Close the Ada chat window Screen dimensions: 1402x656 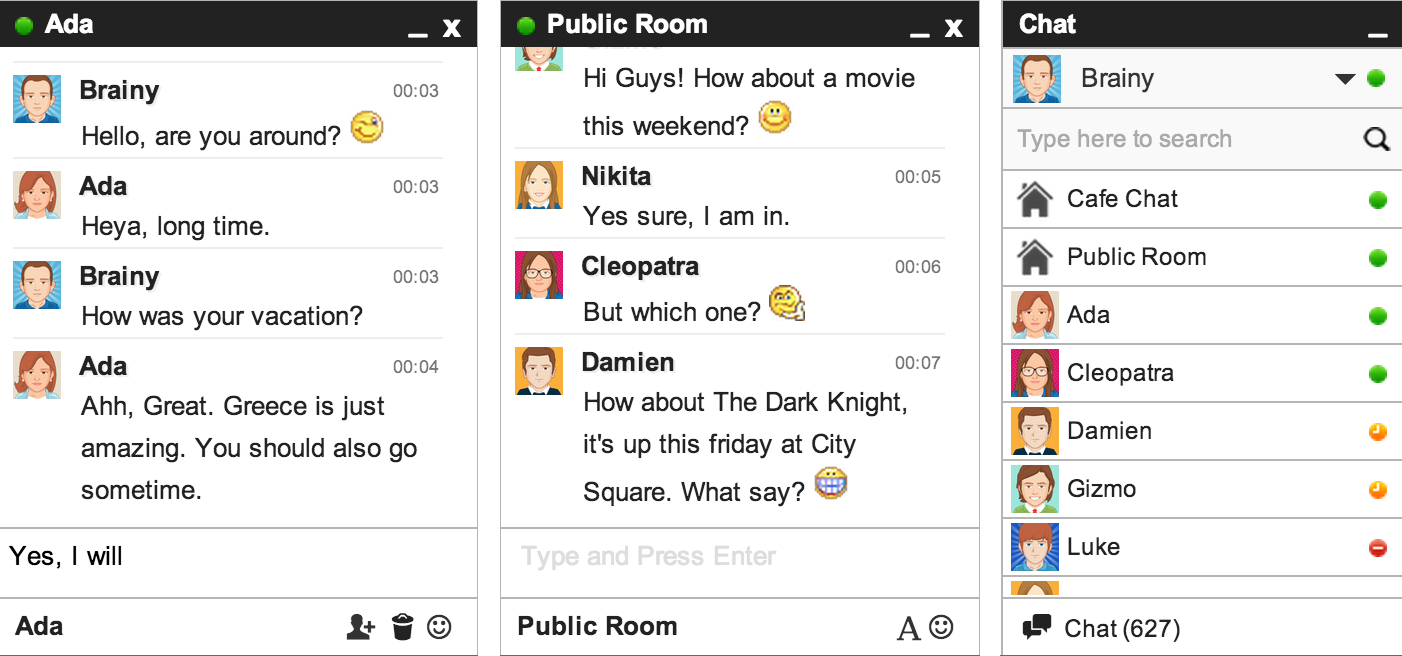point(452,28)
